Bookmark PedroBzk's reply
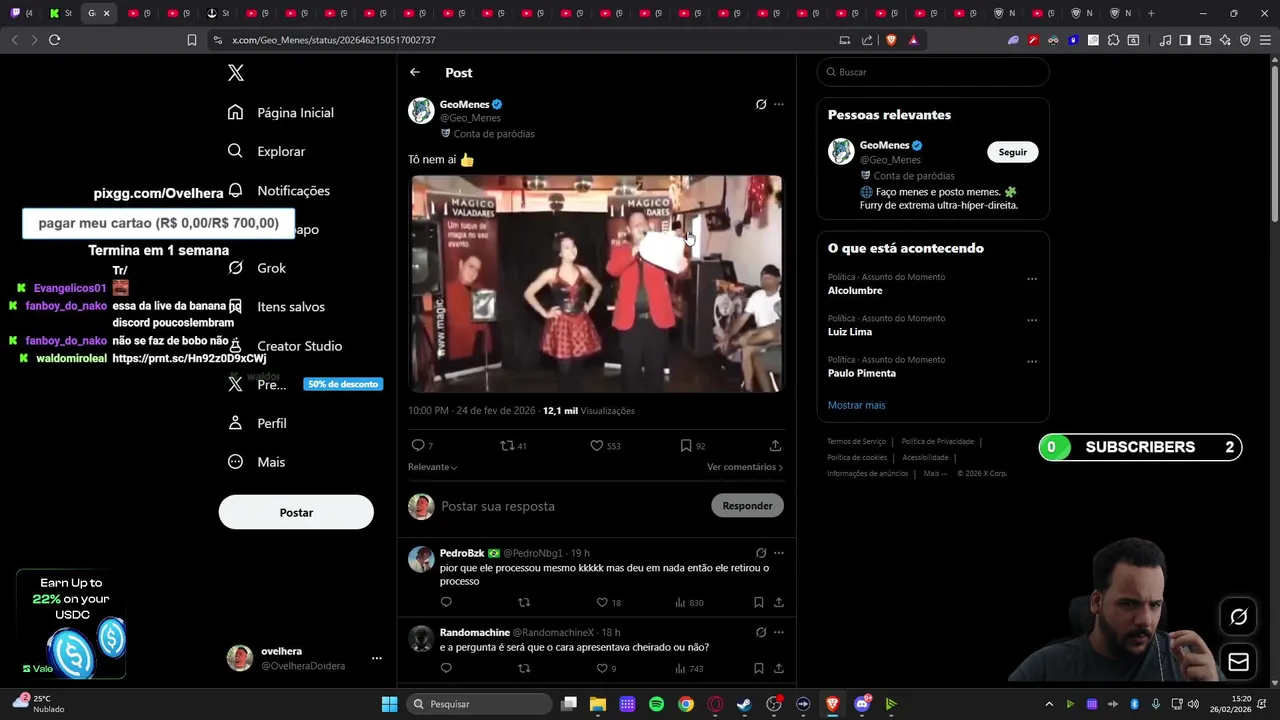Viewport: 1280px width, 720px height. tap(758, 602)
